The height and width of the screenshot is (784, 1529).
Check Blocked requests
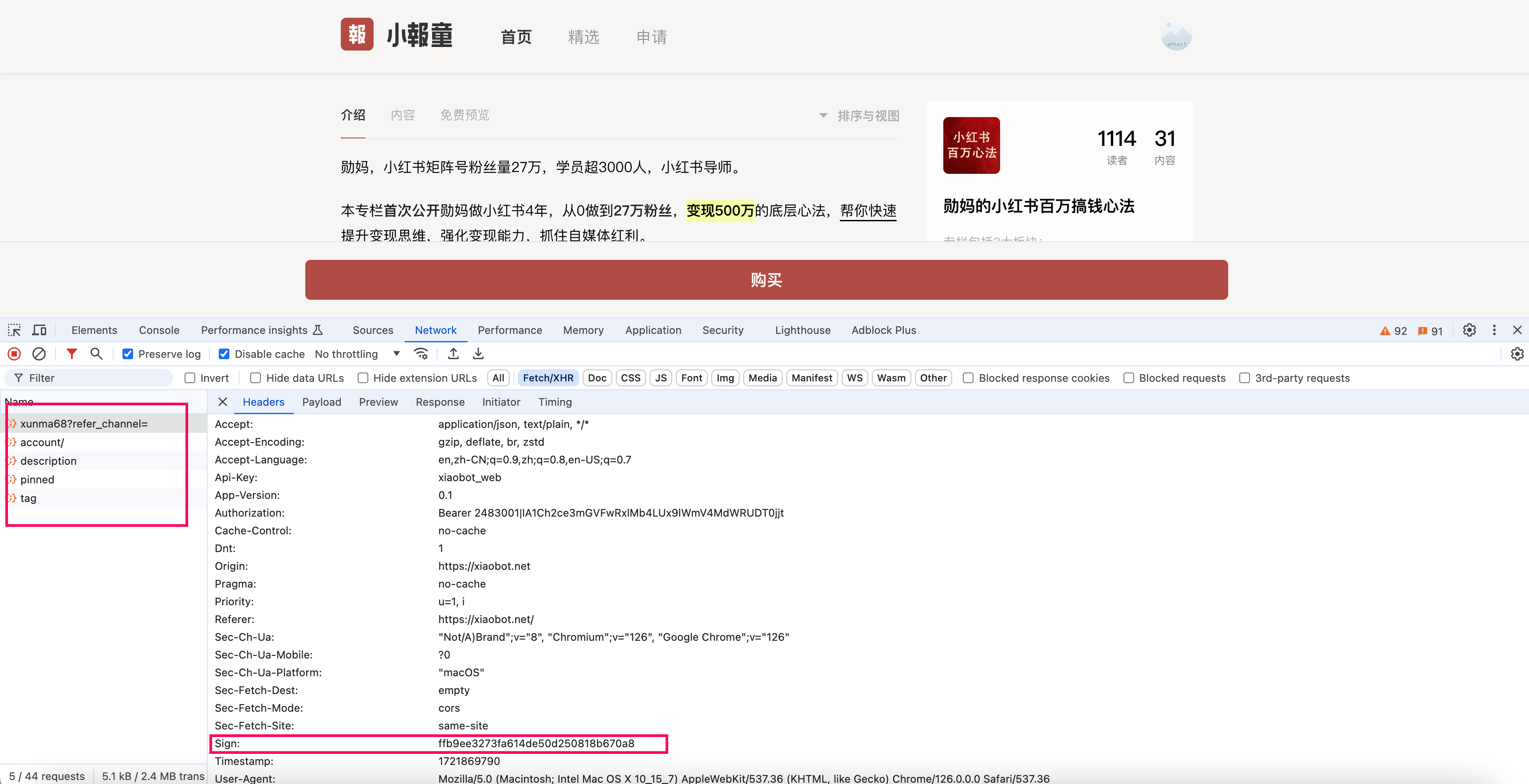[x=1128, y=378]
